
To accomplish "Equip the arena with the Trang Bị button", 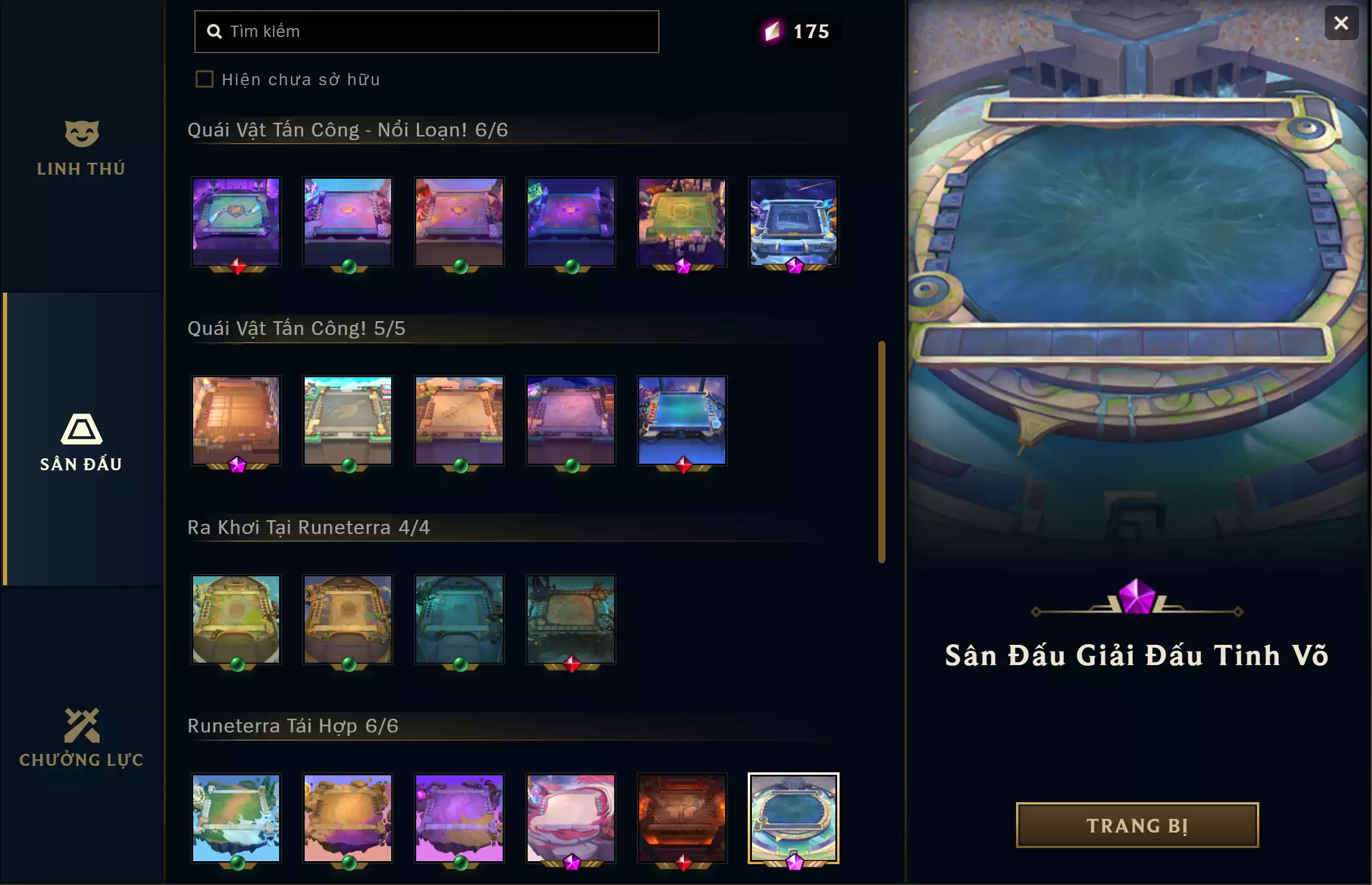I will pos(1137,825).
